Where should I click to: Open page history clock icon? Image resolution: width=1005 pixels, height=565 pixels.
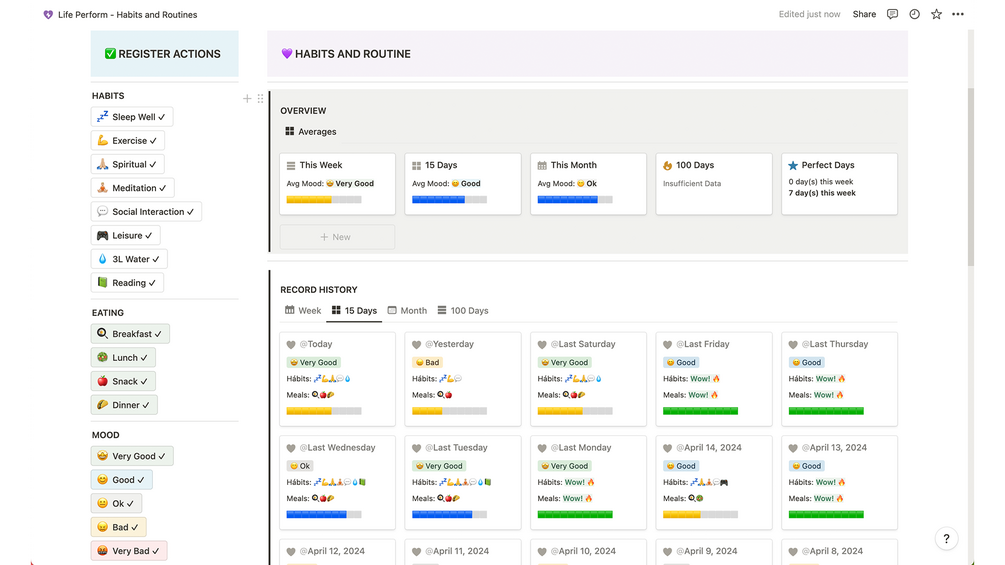coord(915,14)
